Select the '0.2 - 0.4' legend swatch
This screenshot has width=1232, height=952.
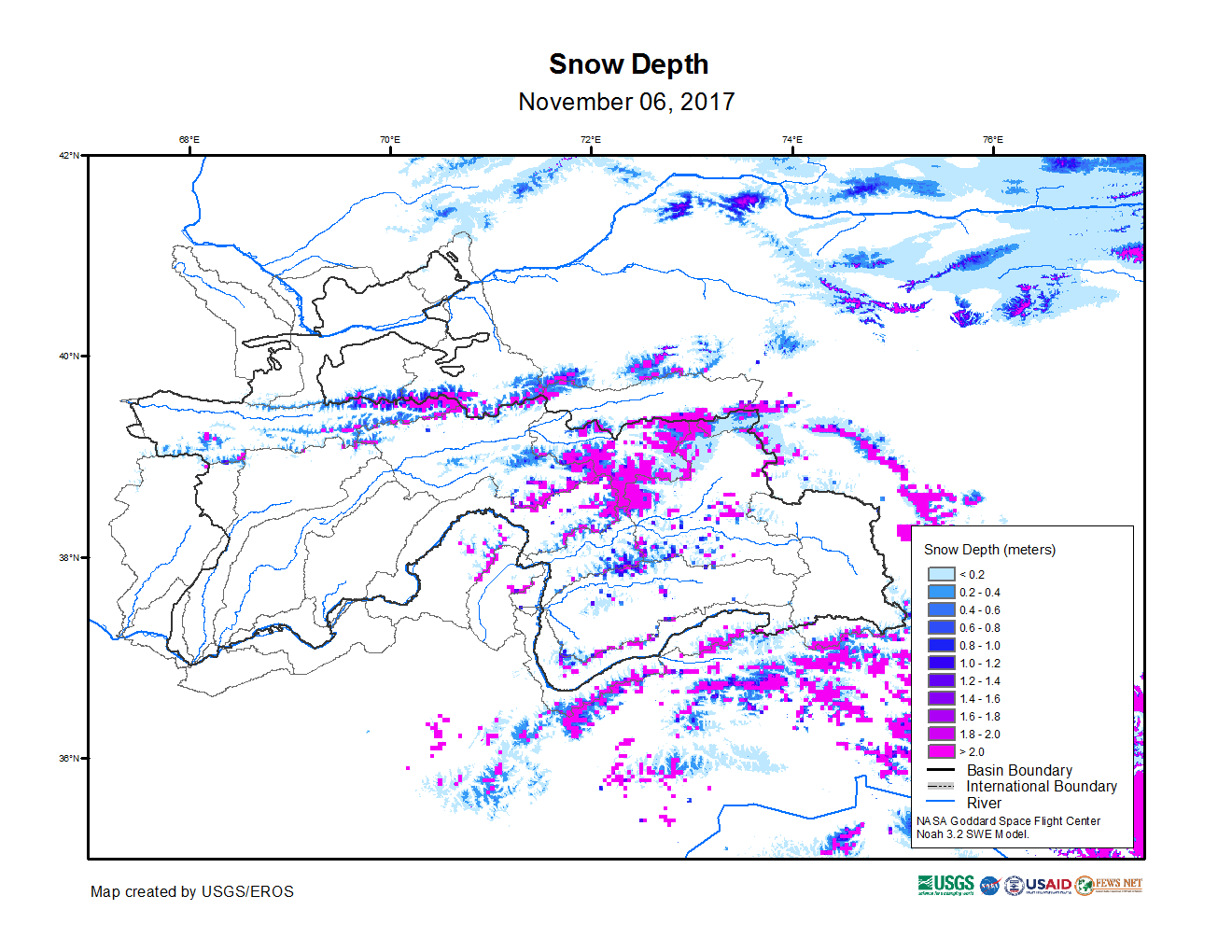coord(941,592)
